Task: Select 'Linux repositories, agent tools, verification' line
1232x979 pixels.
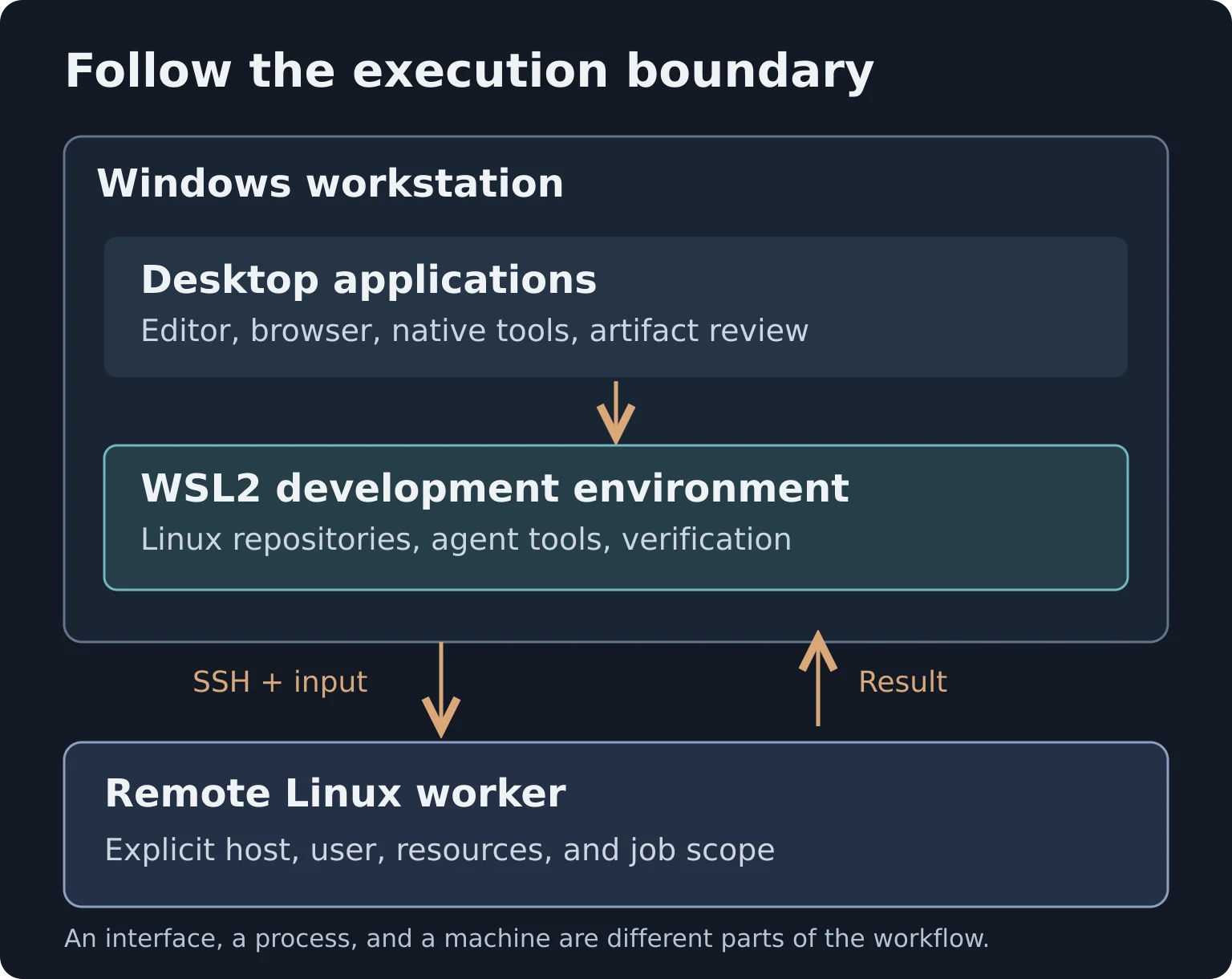Action: 466,540
